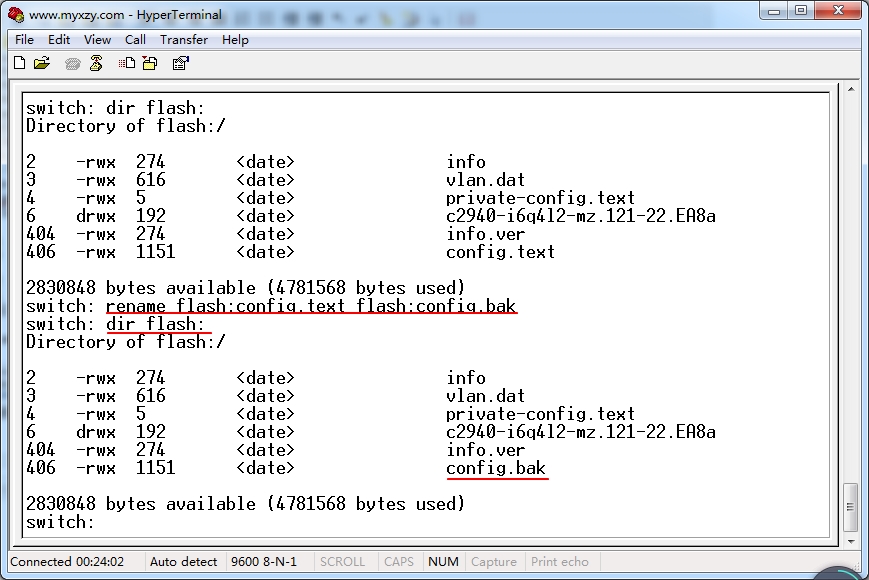The image size is (869, 580).
Task: Click the Capture status bar indicator
Action: pos(493,562)
